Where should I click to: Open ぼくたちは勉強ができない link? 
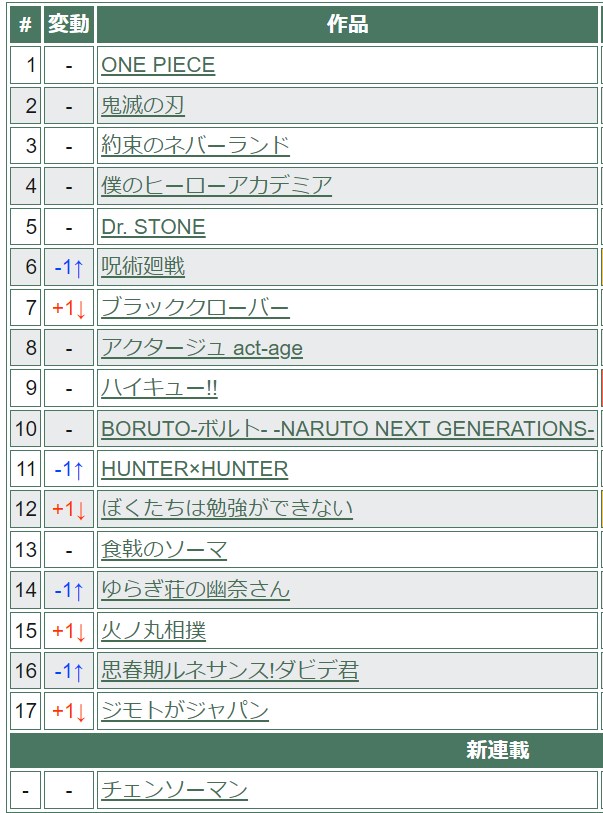(x=227, y=509)
